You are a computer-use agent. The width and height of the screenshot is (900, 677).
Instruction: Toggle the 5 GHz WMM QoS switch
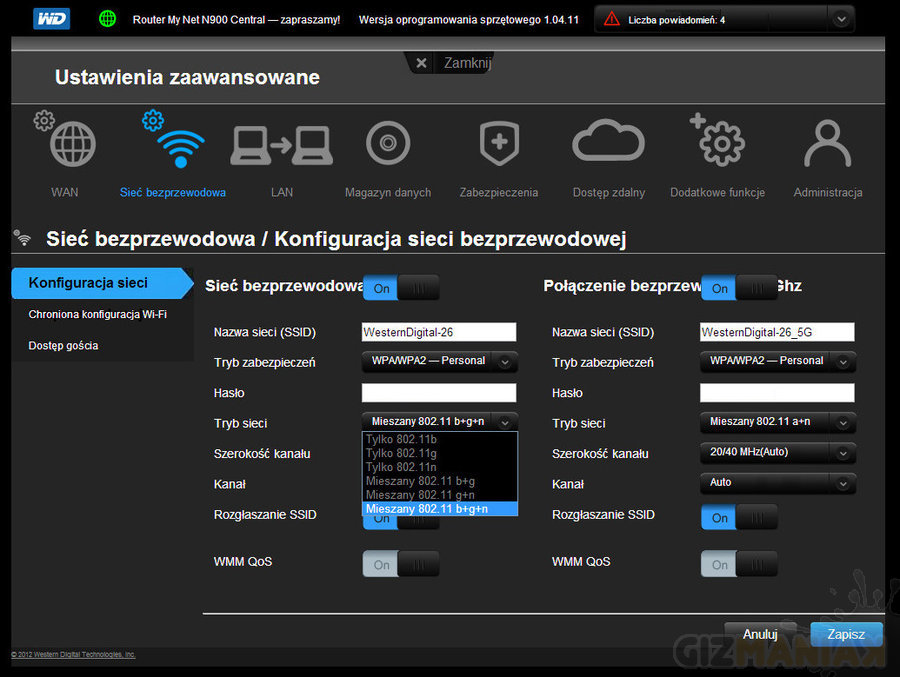(x=739, y=565)
